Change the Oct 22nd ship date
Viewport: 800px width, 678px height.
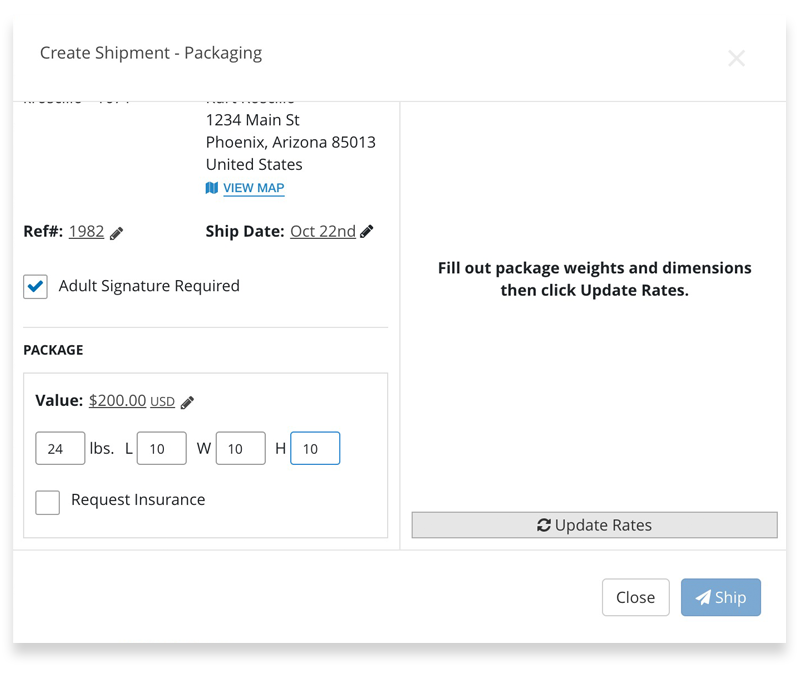click(x=322, y=231)
